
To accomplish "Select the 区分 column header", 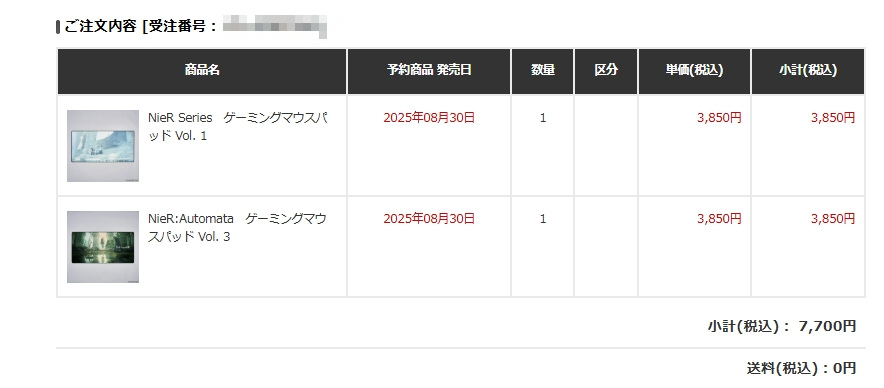I will (x=606, y=70).
